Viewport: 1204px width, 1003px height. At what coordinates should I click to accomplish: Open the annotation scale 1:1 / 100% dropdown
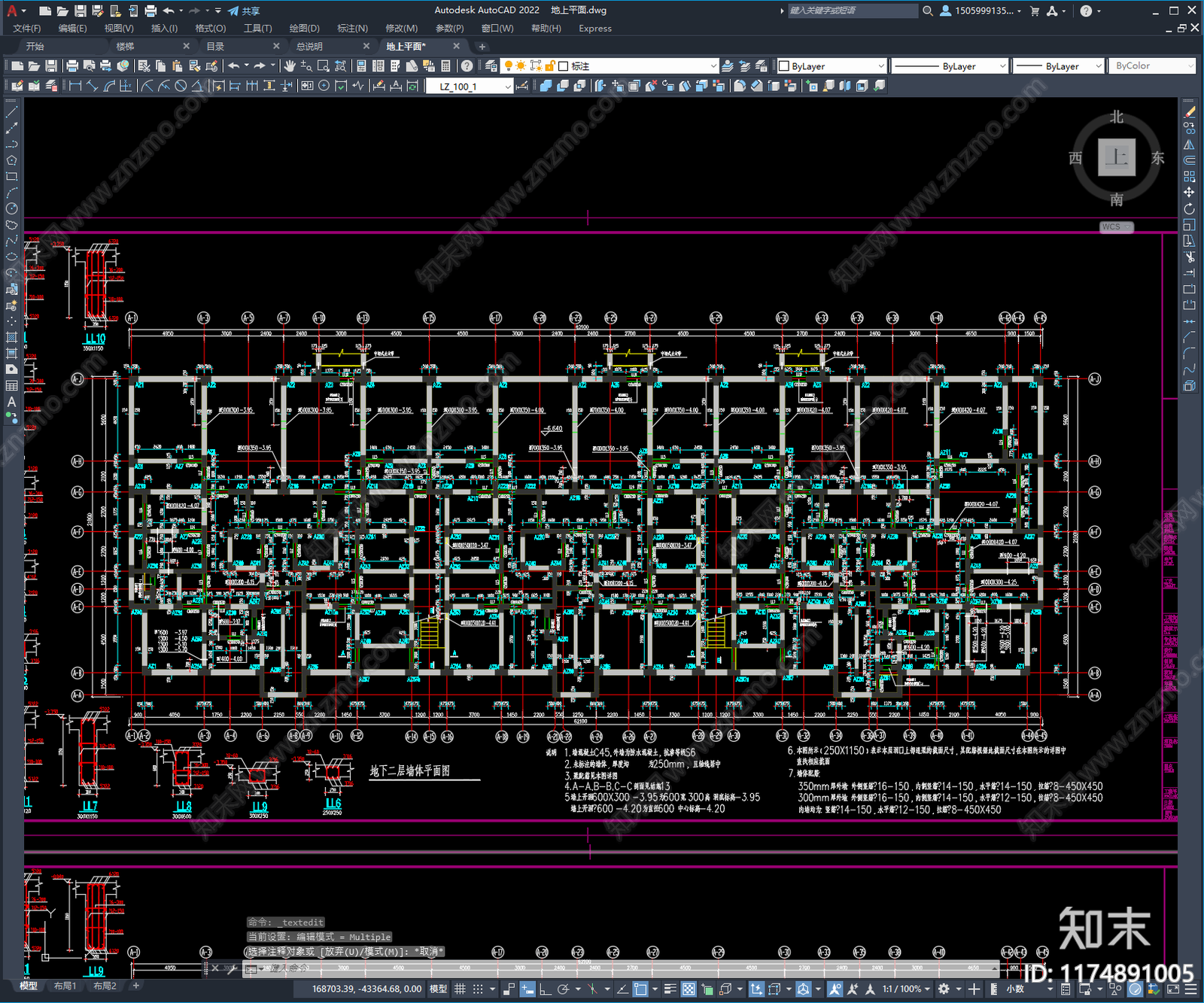[x=907, y=989]
